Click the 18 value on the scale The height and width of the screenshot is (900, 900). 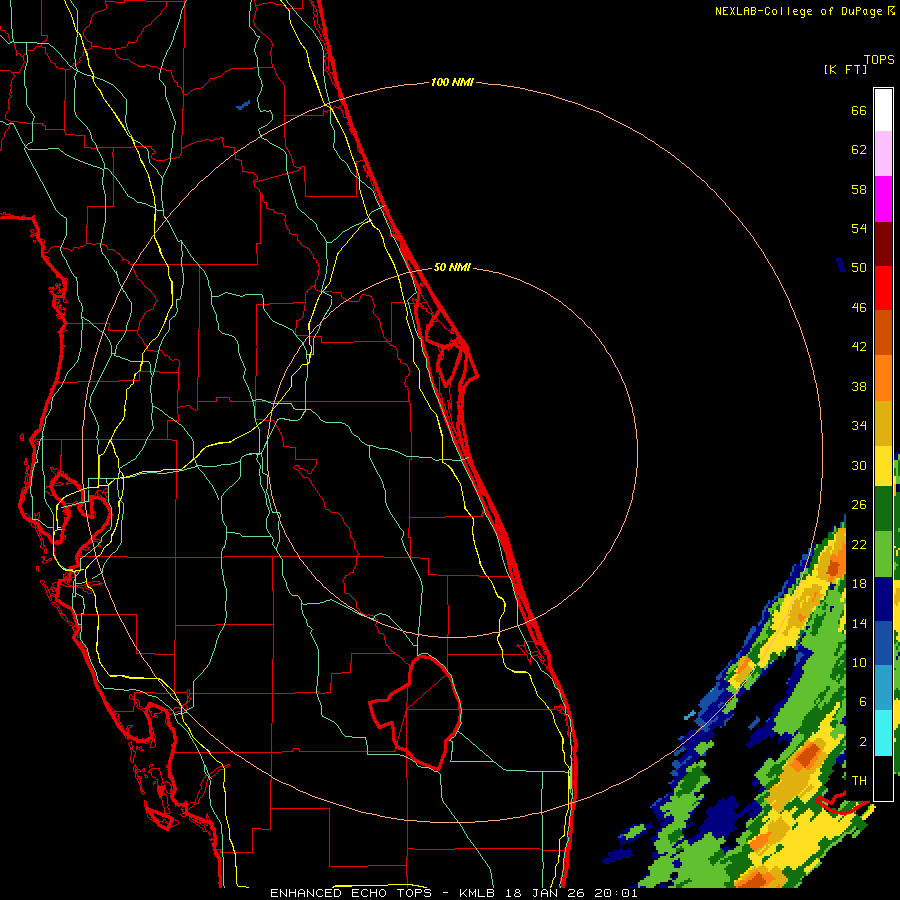(859, 584)
